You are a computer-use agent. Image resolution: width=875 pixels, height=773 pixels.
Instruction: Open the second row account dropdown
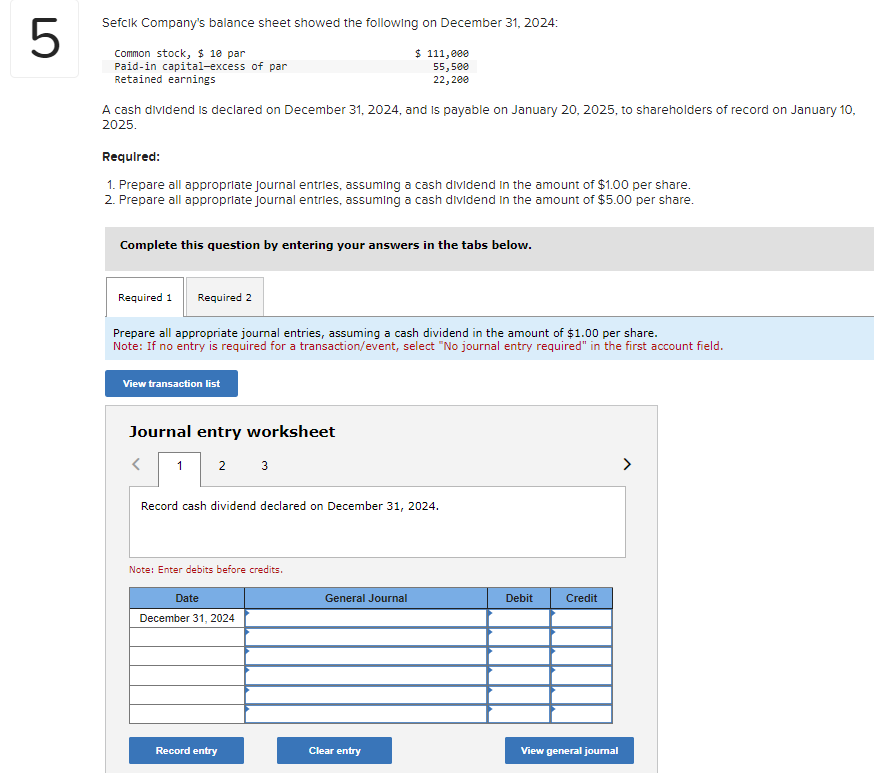tap(365, 637)
